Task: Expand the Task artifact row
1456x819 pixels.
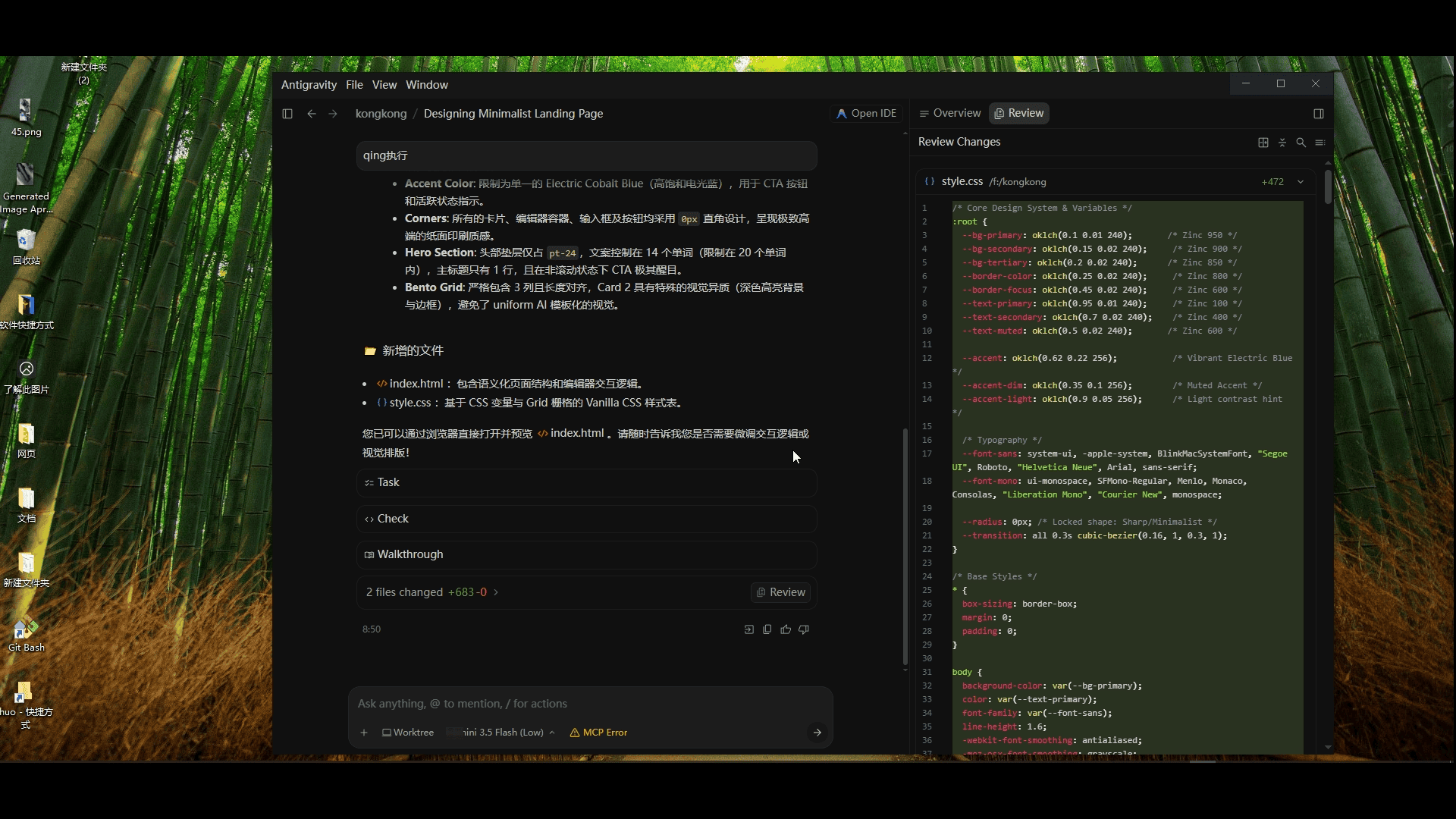Action: (x=586, y=482)
